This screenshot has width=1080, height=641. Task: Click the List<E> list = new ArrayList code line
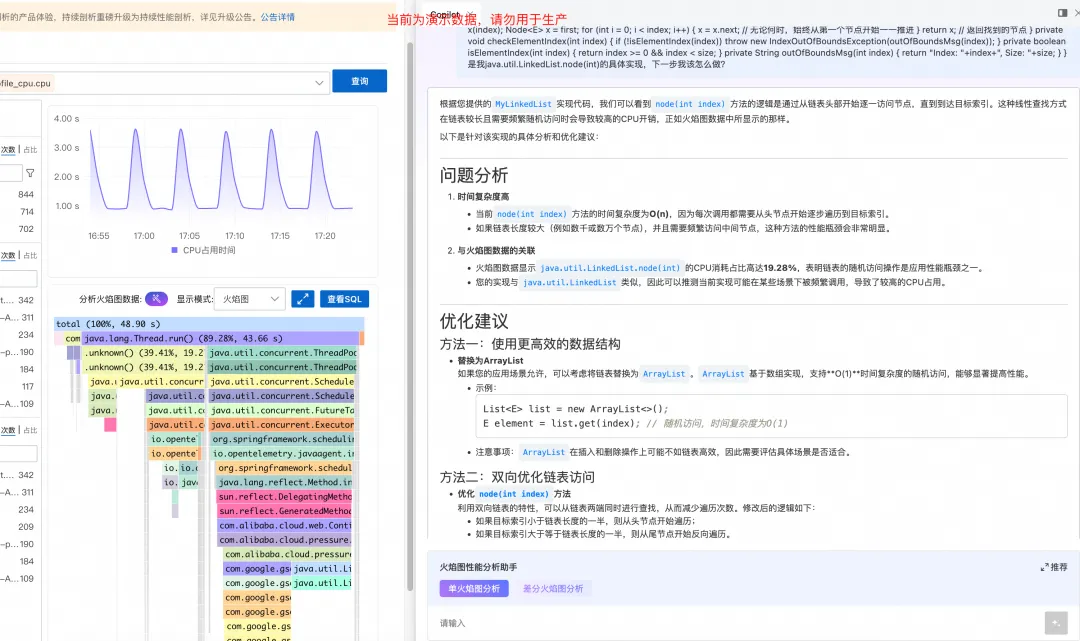(575, 409)
